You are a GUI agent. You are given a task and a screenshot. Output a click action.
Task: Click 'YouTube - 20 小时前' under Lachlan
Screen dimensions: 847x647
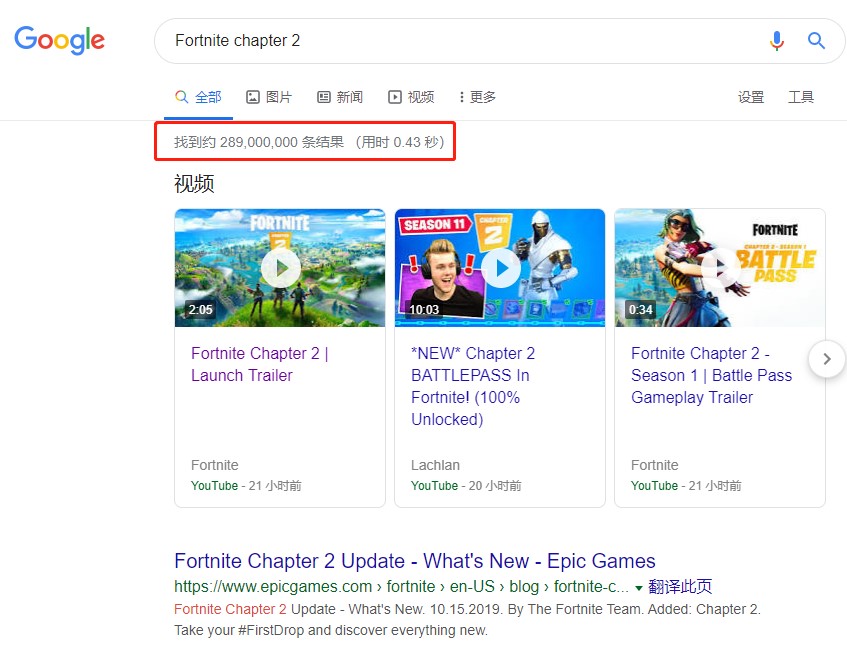[466, 486]
